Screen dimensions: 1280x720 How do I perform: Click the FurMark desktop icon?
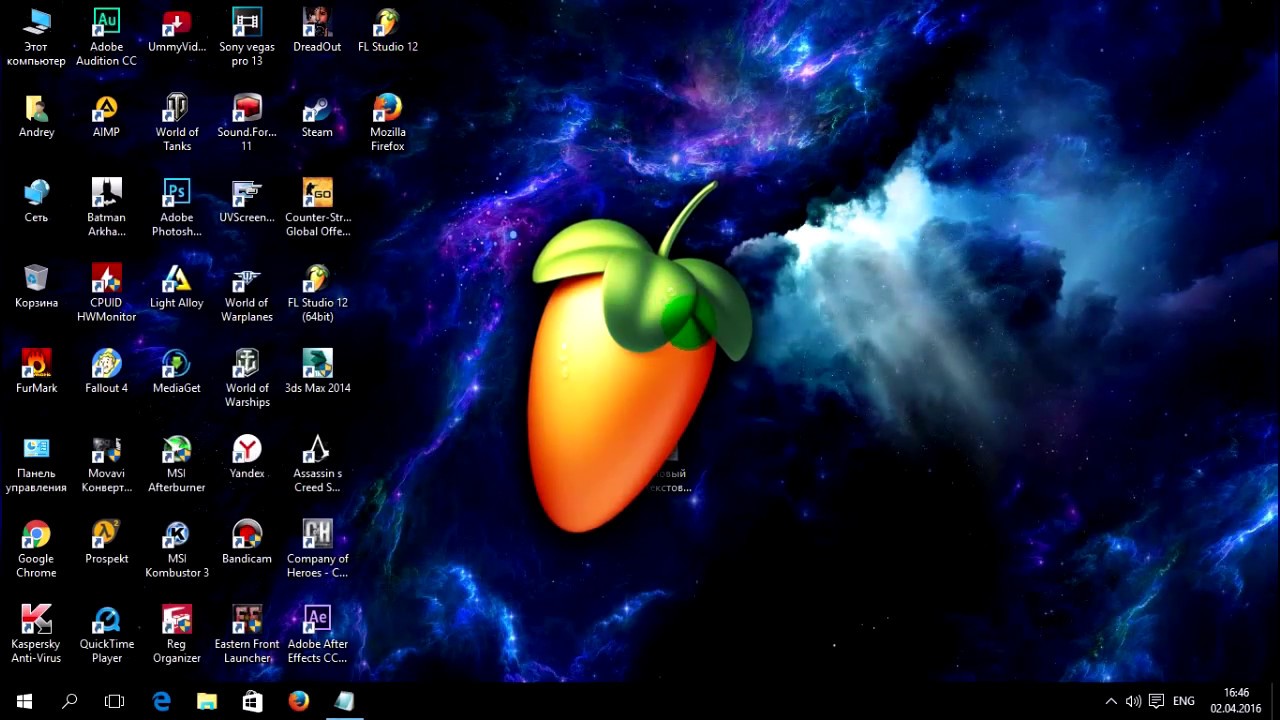coord(36,371)
